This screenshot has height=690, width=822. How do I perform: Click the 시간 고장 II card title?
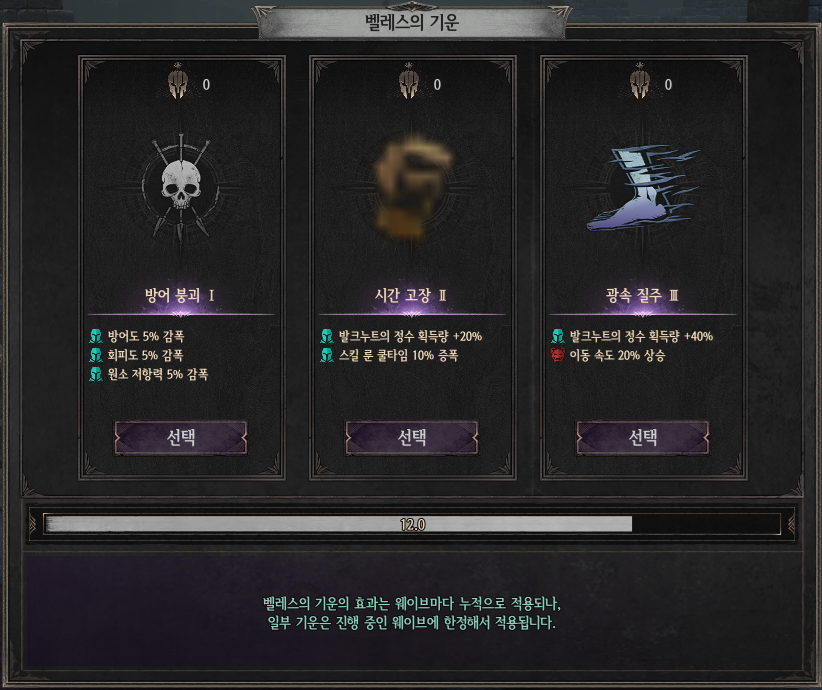coord(411,295)
